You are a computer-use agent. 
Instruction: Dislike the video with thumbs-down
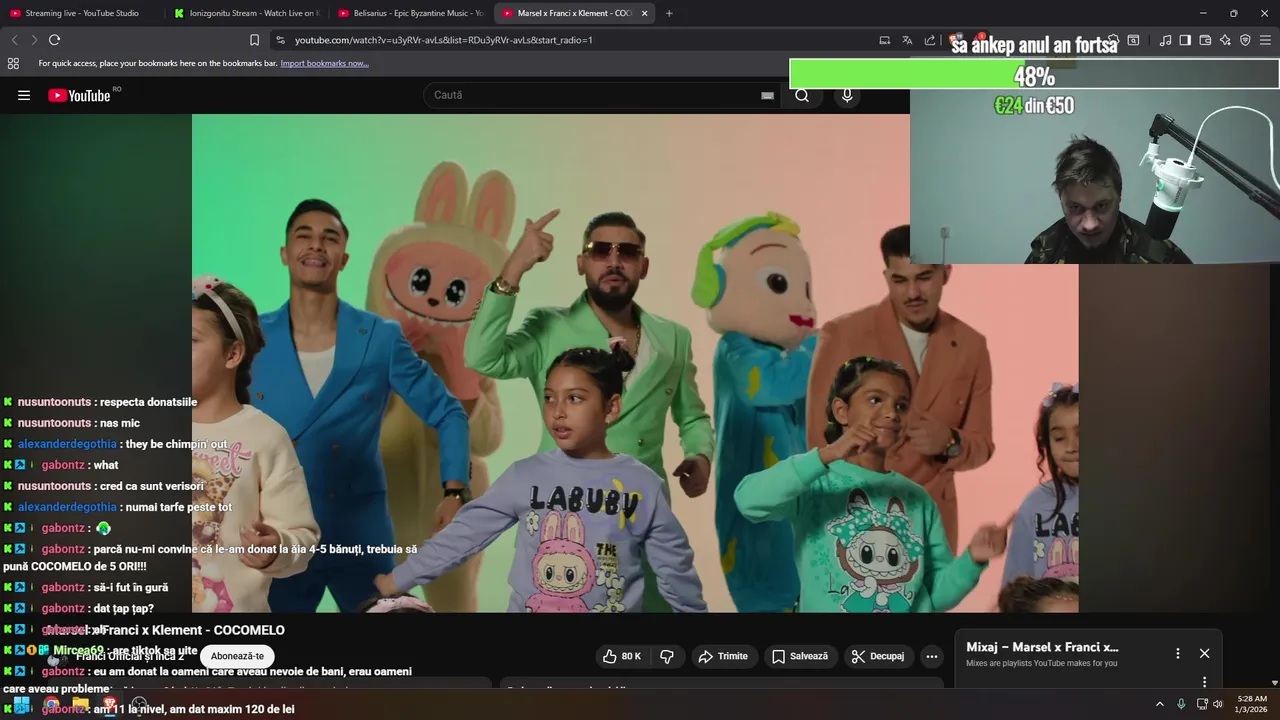[667, 656]
